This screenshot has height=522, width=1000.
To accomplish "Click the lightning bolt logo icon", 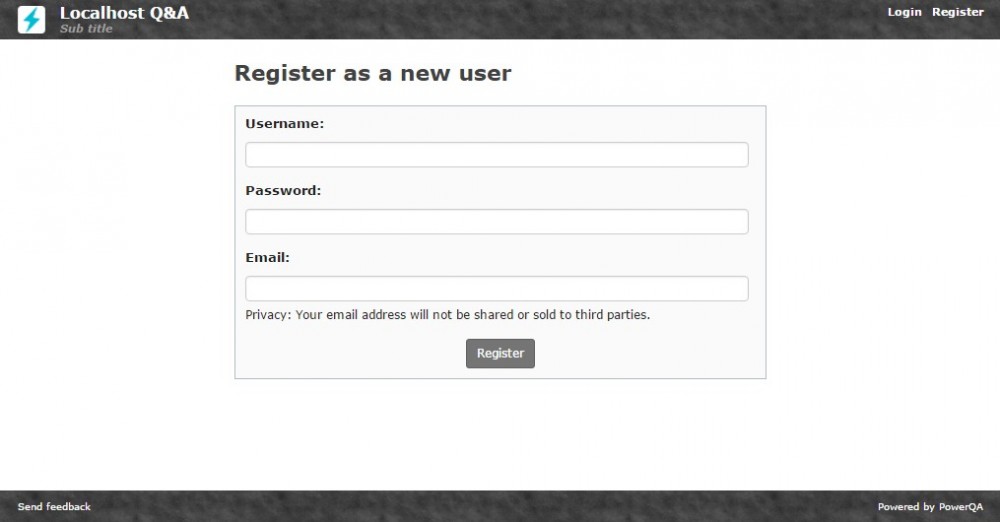I will click(32, 20).
